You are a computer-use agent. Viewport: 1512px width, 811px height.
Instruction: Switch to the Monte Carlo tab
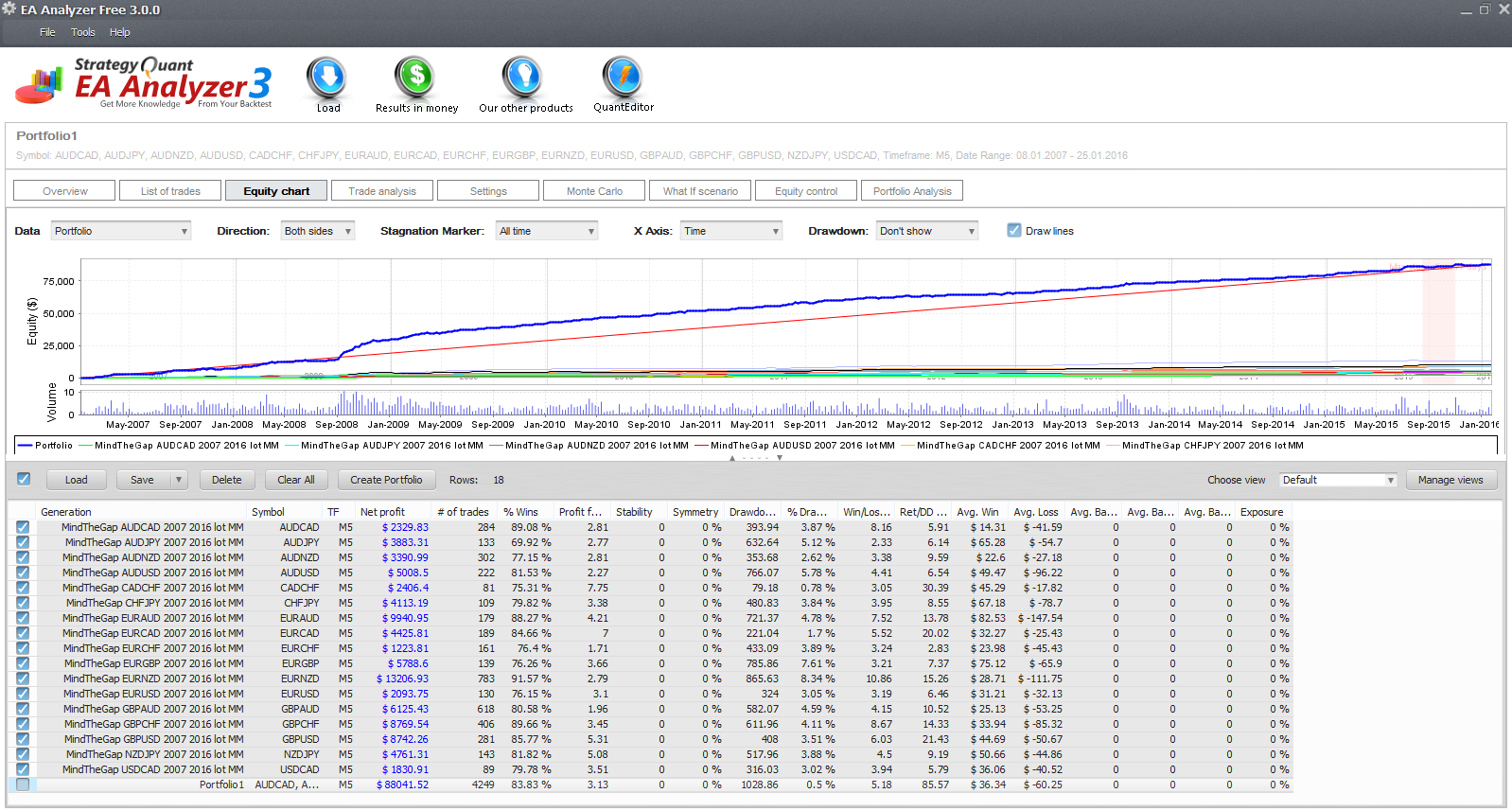coord(594,191)
